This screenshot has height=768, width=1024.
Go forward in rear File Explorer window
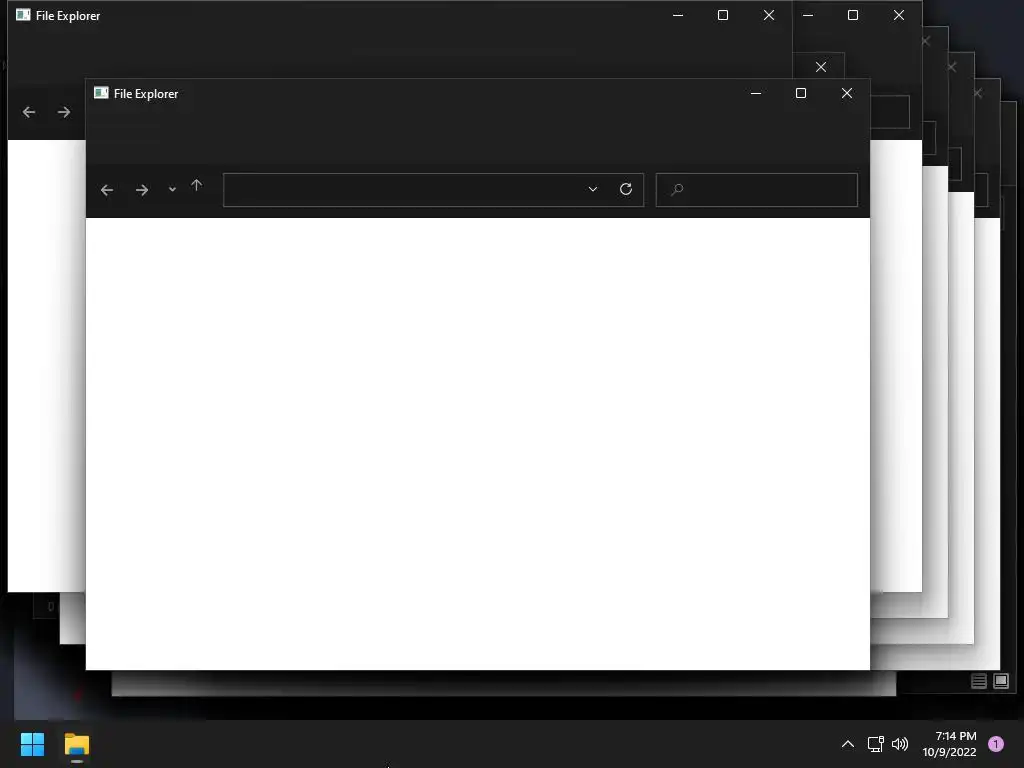coord(63,112)
